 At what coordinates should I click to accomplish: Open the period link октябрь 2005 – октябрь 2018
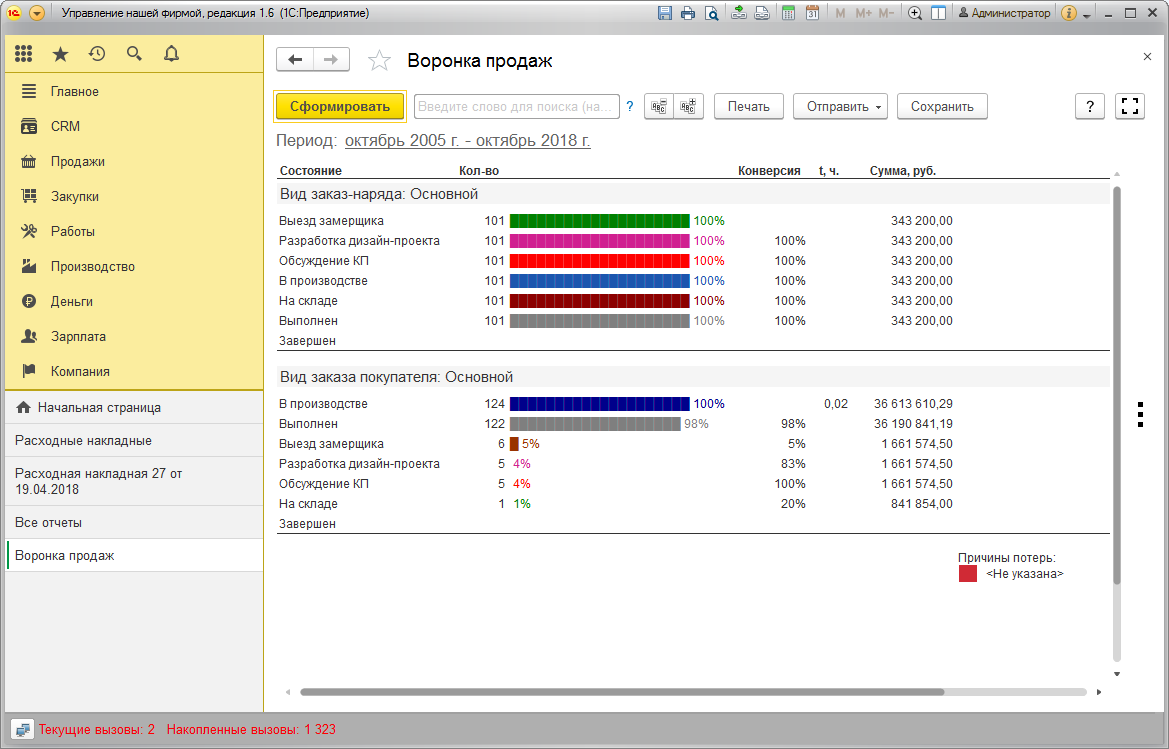click(467, 140)
